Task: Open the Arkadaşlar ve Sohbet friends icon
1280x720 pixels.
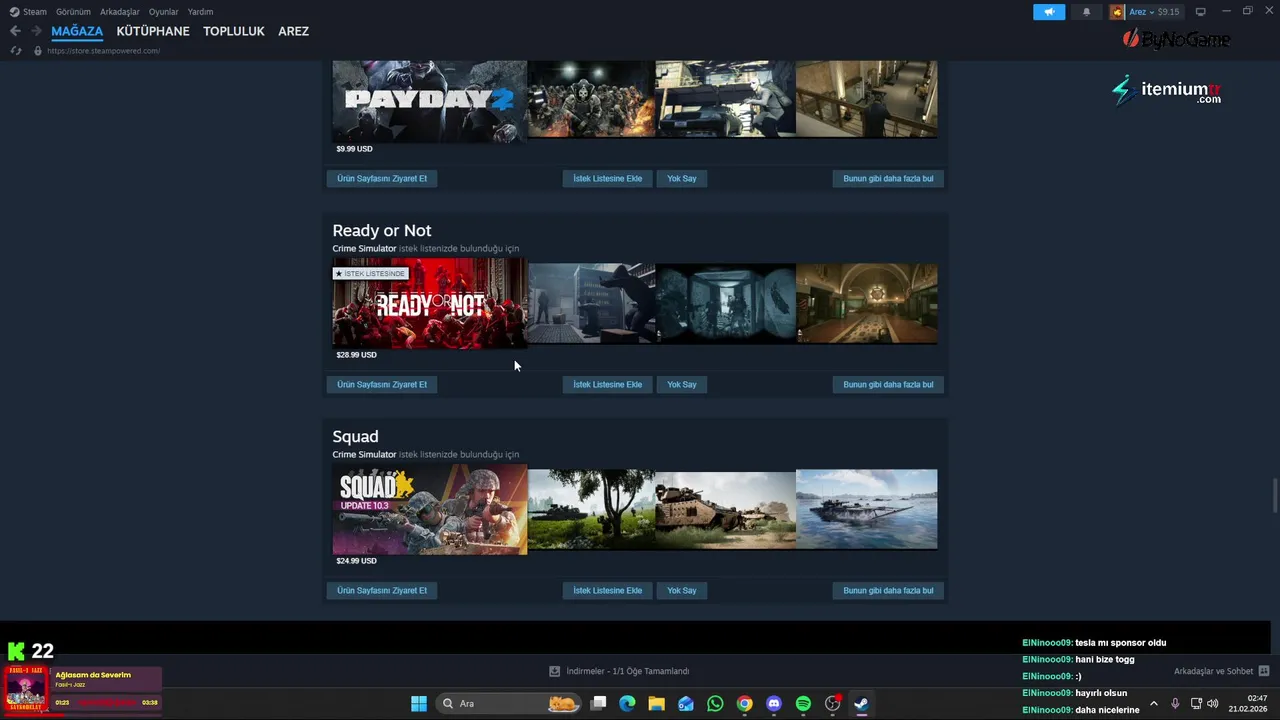Action: click(1264, 671)
